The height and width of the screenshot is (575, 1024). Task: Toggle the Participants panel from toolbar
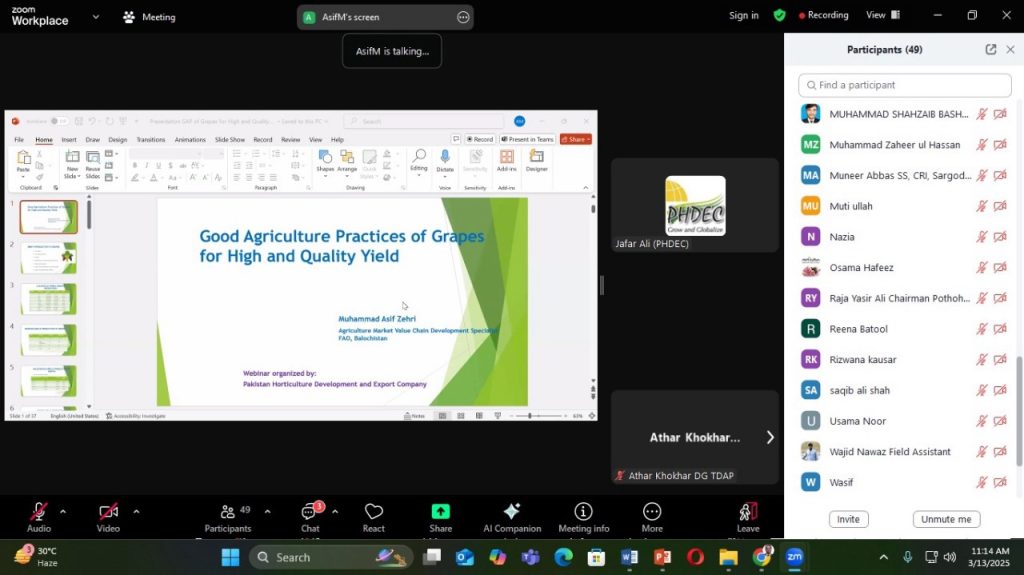pyautogui.click(x=228, y=512)
